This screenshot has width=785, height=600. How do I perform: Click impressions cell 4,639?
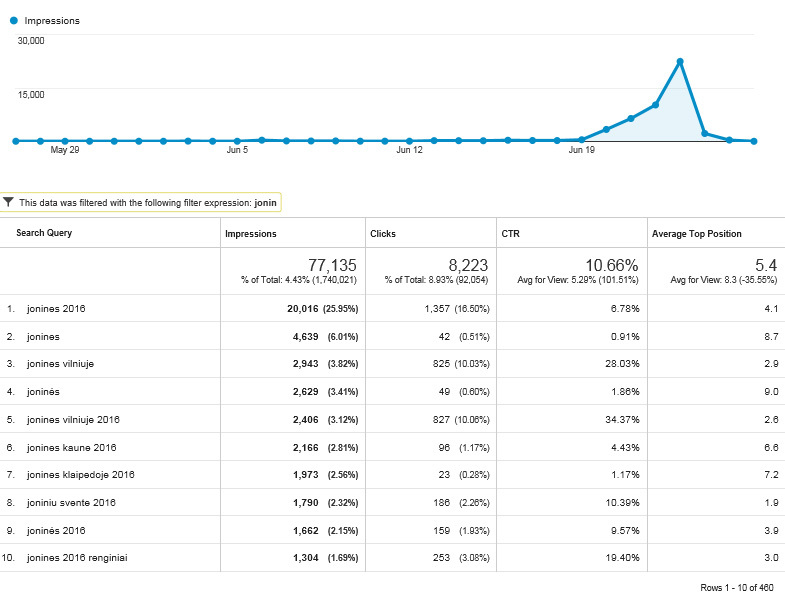click(306, 337)
